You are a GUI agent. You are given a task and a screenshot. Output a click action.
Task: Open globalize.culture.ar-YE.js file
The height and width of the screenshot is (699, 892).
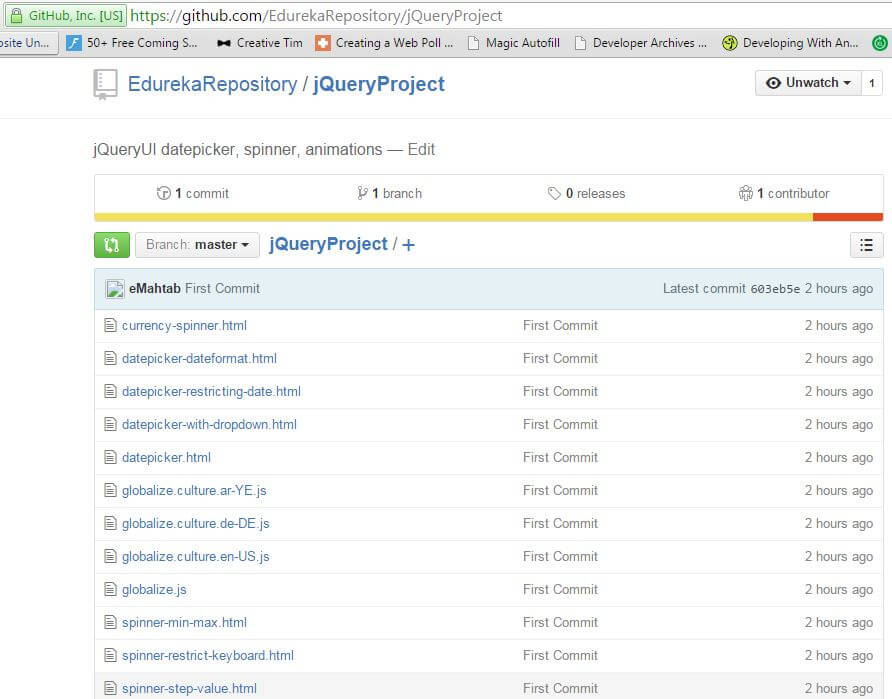194,490
